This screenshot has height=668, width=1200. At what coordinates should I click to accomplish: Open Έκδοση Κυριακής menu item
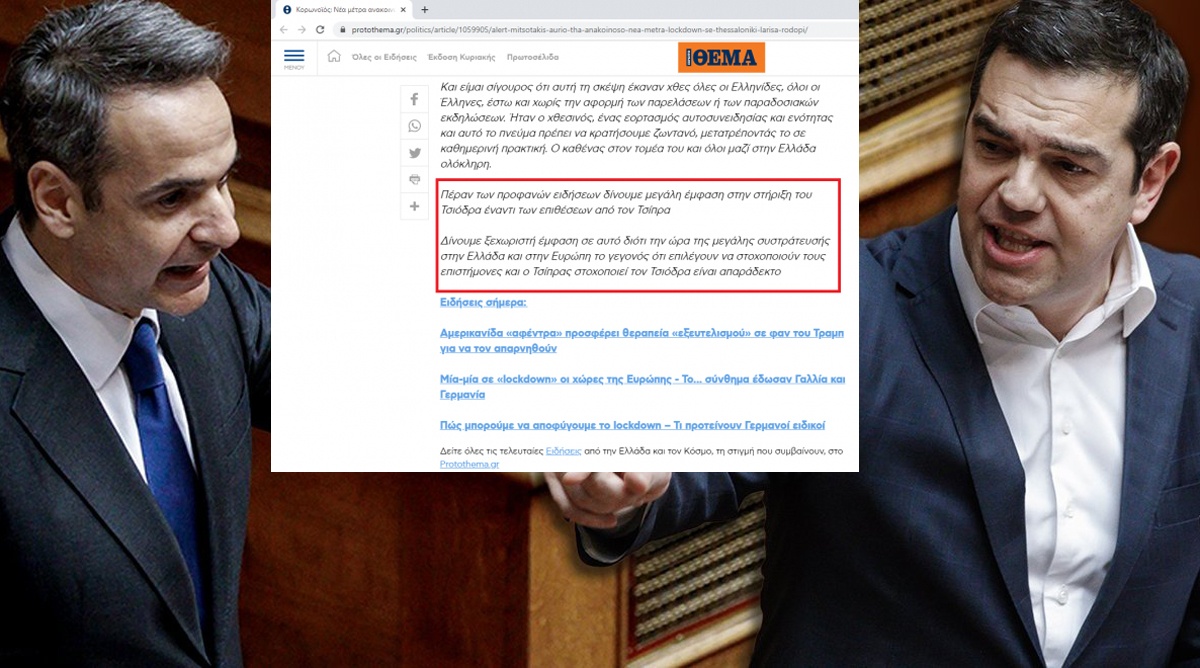pos(461,57)
